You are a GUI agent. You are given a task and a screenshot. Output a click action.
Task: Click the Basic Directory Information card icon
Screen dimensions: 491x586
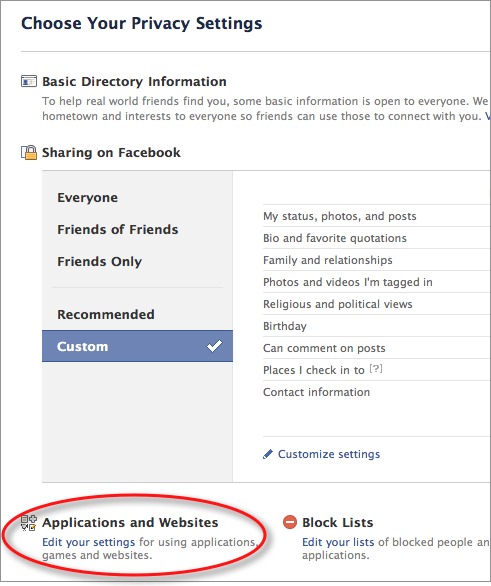(29, 81)
